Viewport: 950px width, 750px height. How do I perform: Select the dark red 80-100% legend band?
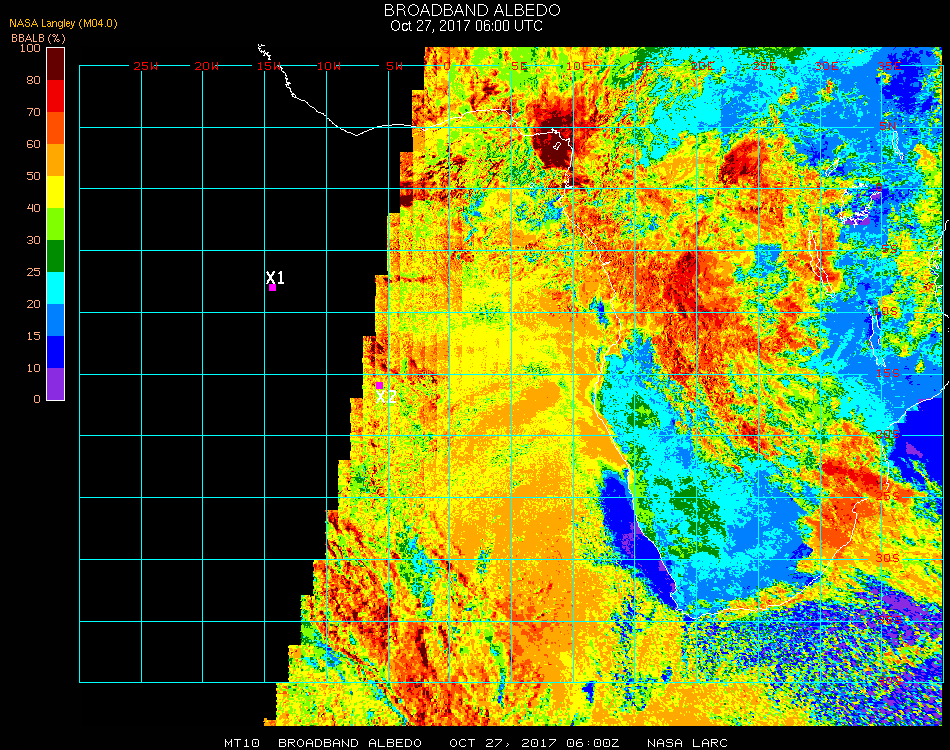(56, 63)
